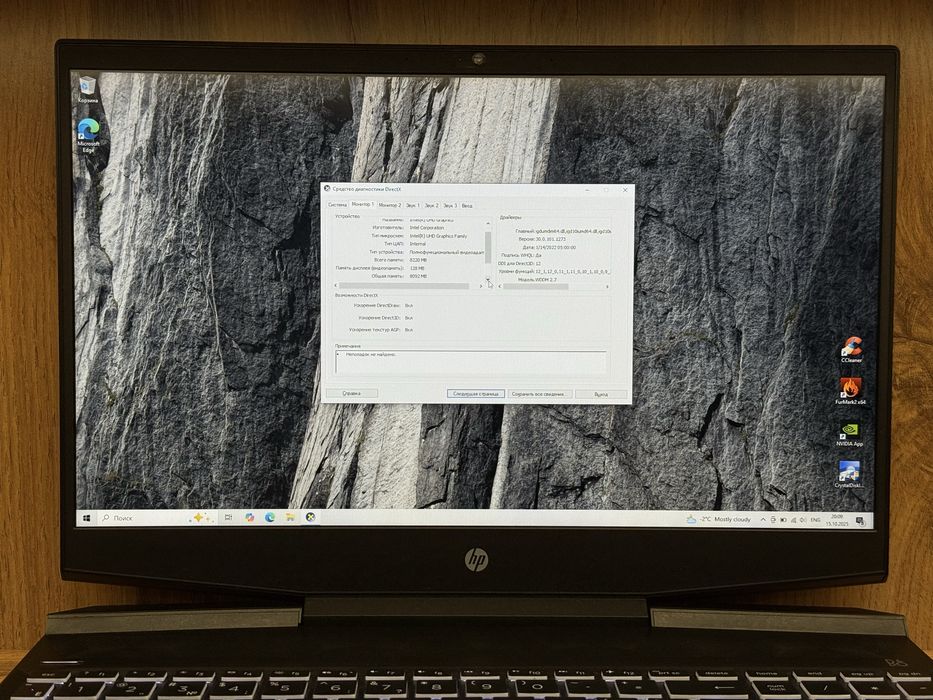This screenshot has height=700, width=933.
Task: Open CrystalDiskInfo desktop shortcut
Action: click(x=849, y=474)
